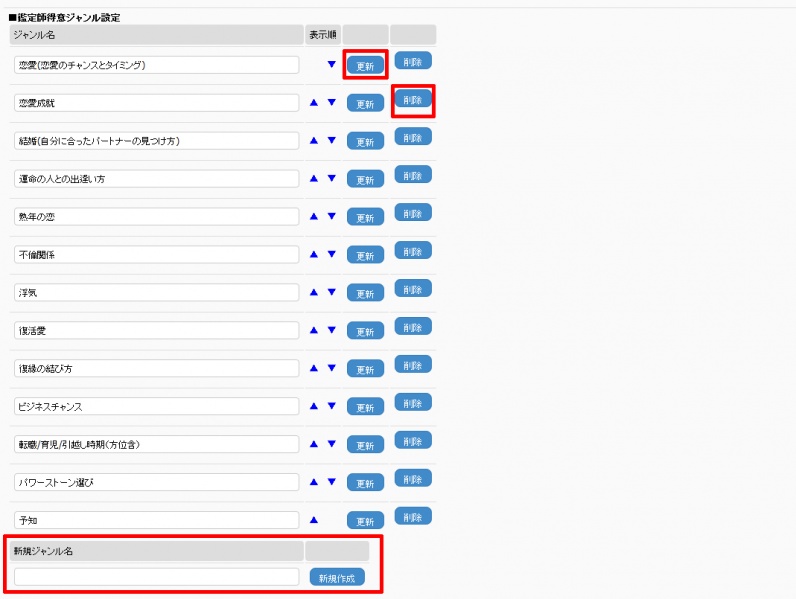This screenshot has width=796, height=599.
Task: Move 熟年の恋 row up one position
Action: click(x=314, y=216)
